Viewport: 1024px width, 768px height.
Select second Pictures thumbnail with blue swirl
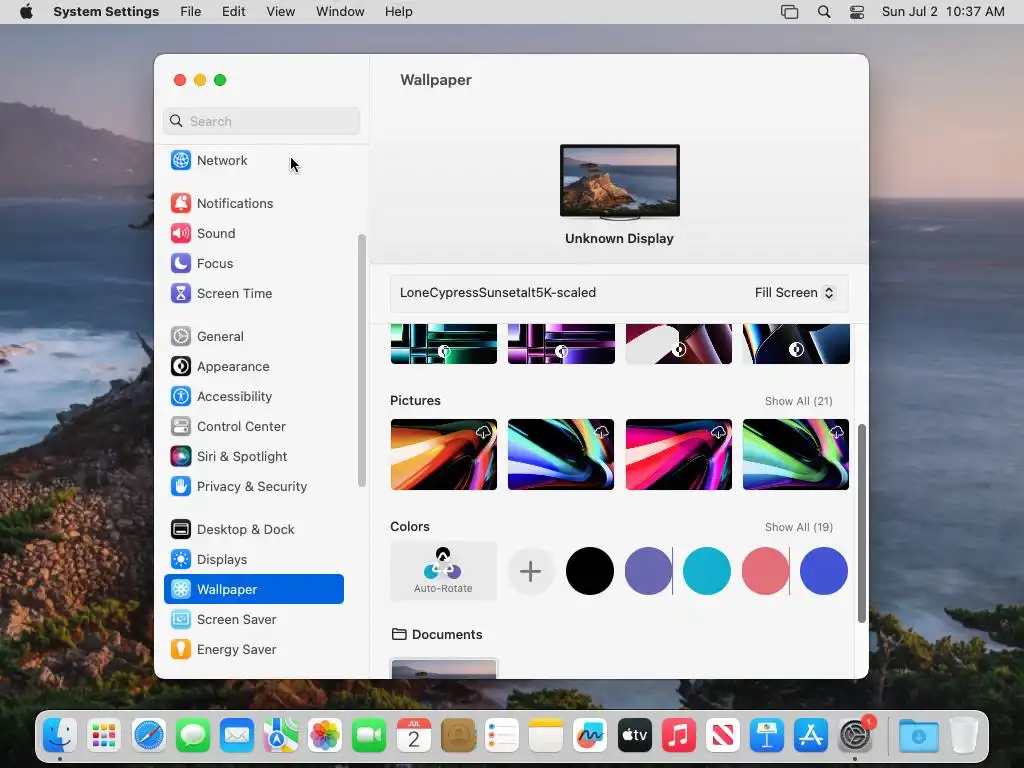pos(561,455)
